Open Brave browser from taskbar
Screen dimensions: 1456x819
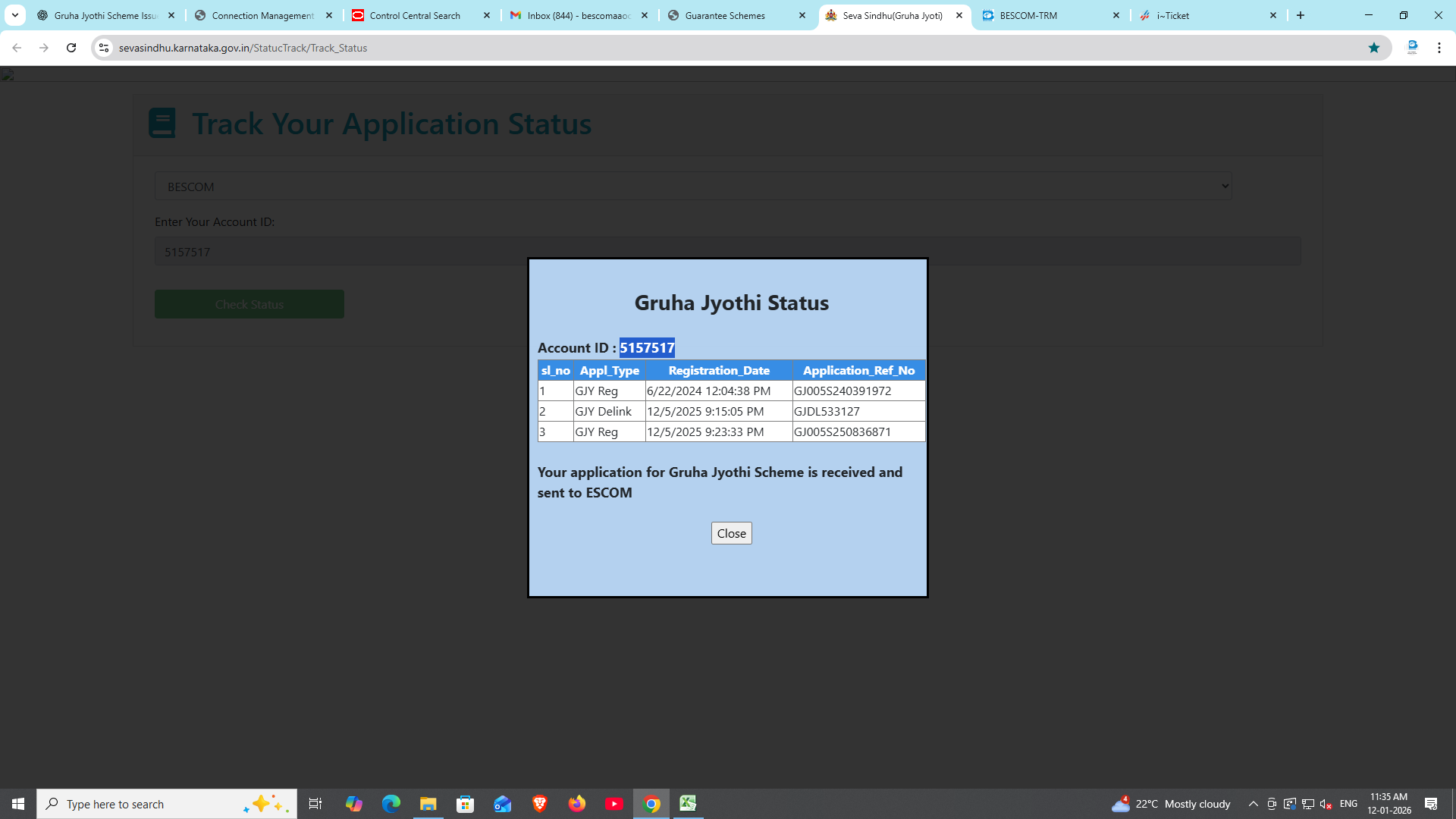pyautogui.click(x=540, y=803)
